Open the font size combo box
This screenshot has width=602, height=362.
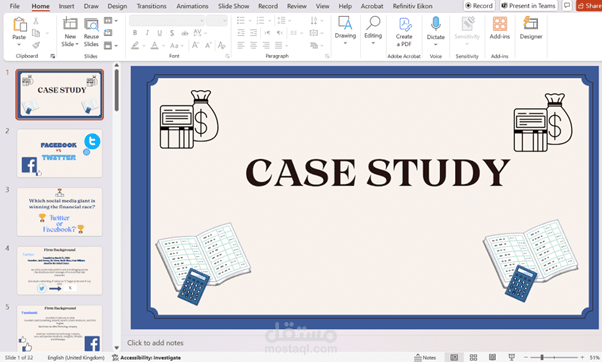point(217,20)
